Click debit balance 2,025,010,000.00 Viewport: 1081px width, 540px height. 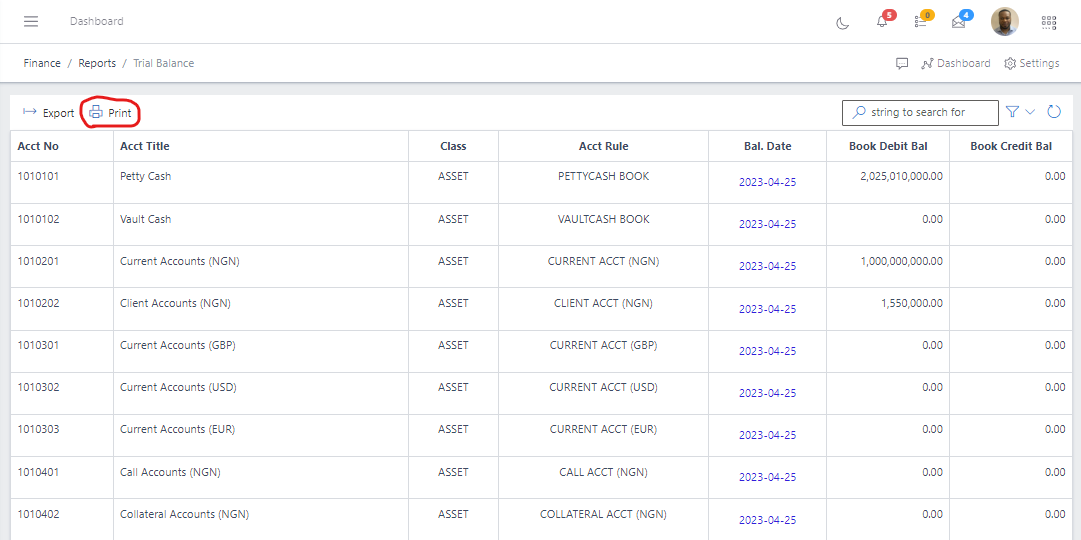coord(901,177)
